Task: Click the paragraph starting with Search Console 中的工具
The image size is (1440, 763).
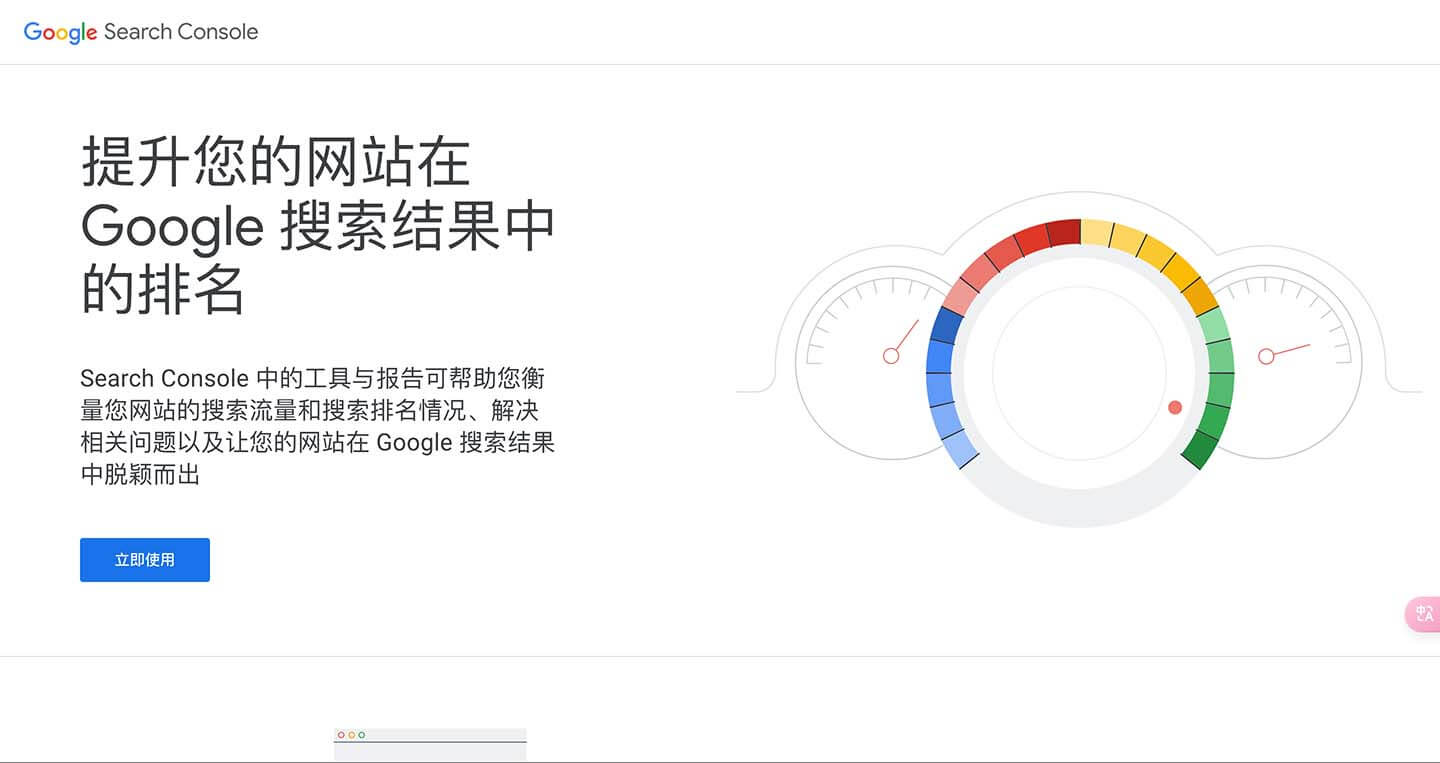Action: (x=317, y=426)
